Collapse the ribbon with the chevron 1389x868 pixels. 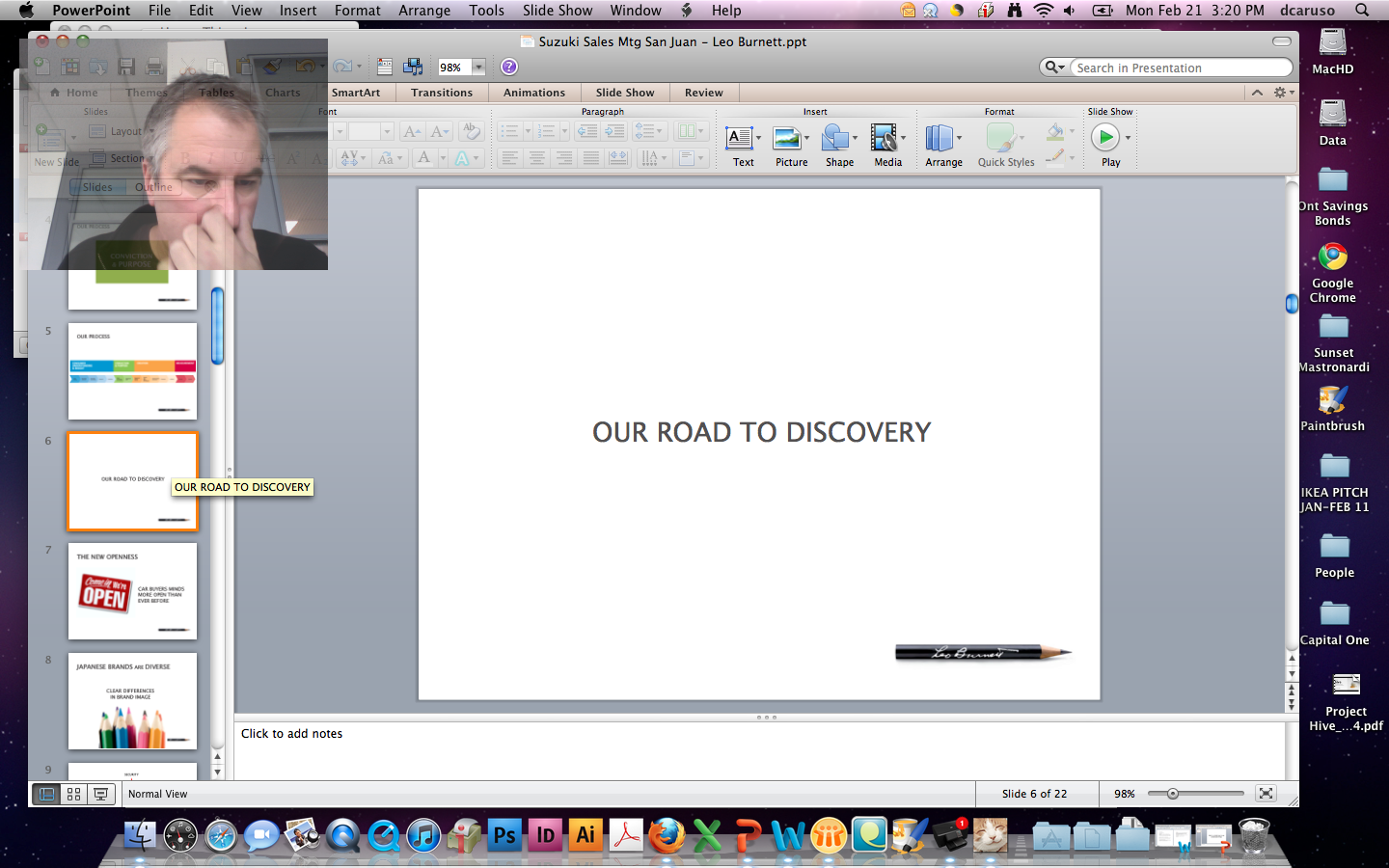pos(1257,93)
